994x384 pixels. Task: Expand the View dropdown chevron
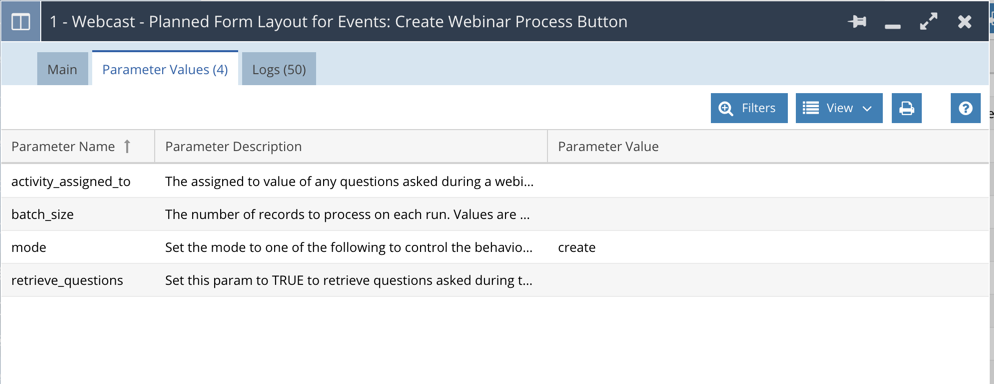click(868, 109)
